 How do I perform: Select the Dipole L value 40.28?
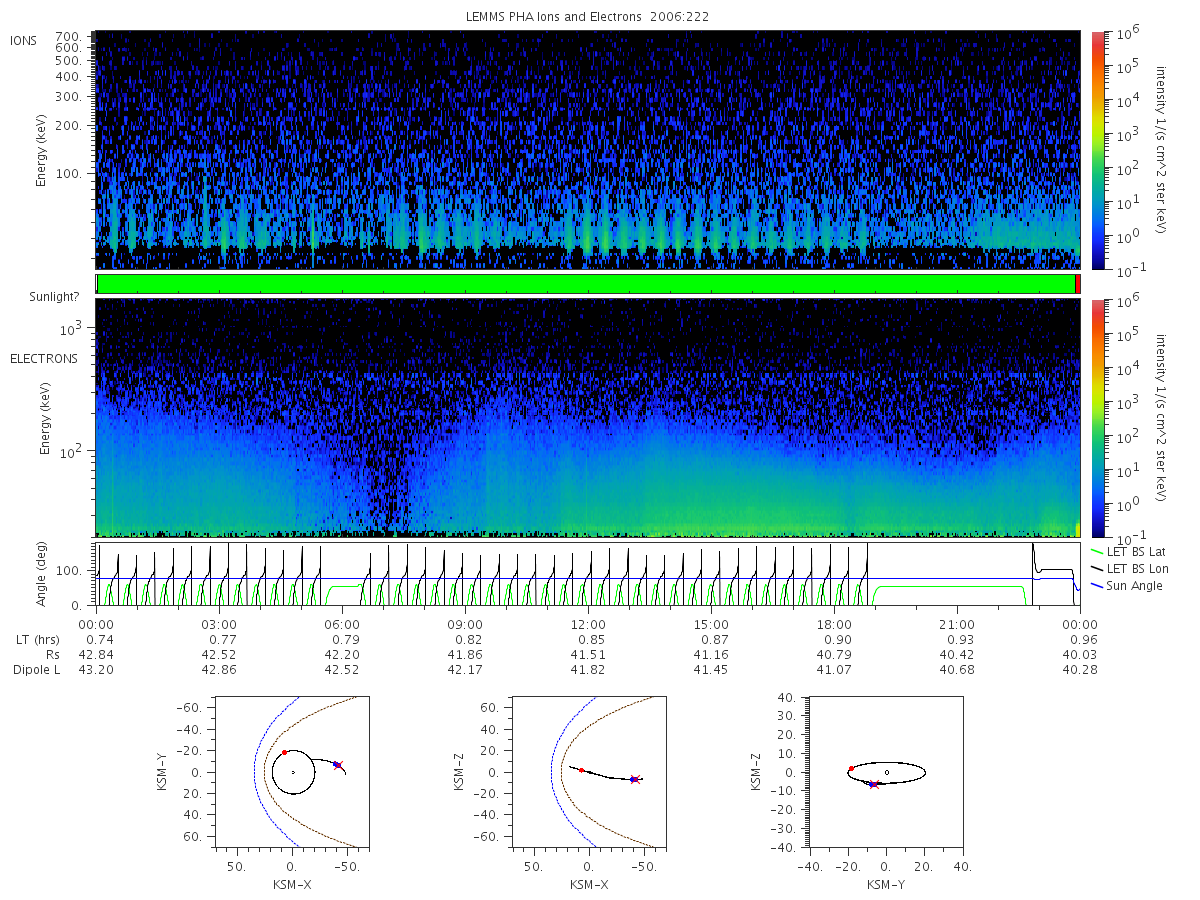[1080, 669]
